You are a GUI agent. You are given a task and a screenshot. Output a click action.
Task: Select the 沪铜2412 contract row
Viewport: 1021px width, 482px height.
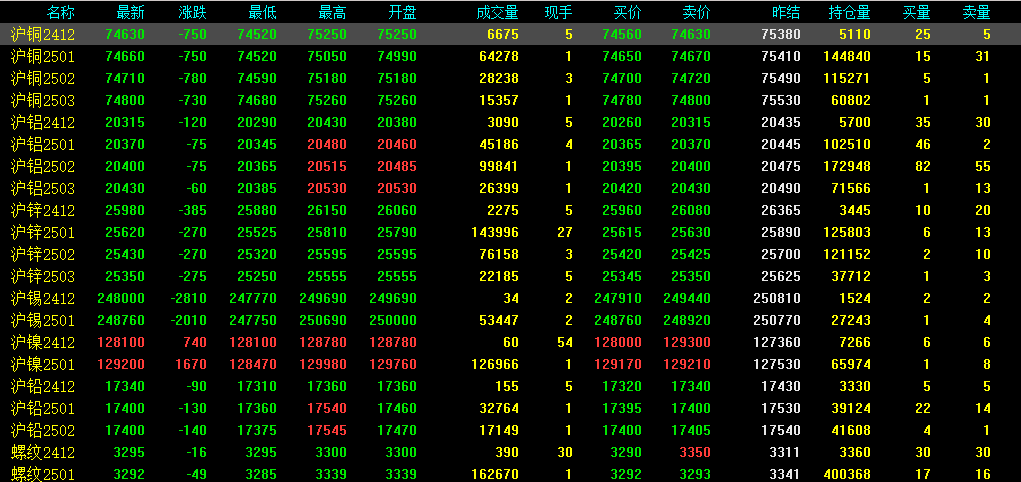pyautogui.click(x=510, y=35)
